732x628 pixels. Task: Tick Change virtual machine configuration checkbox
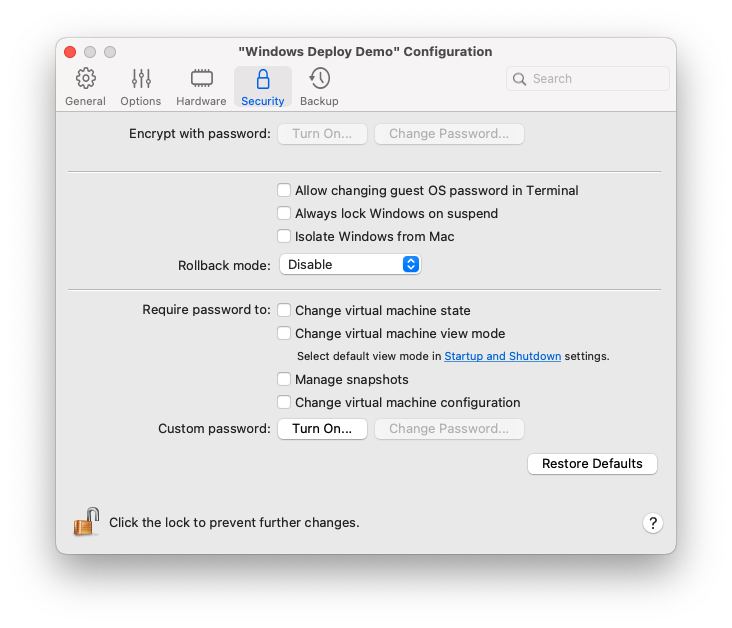[x=285, y=402]
